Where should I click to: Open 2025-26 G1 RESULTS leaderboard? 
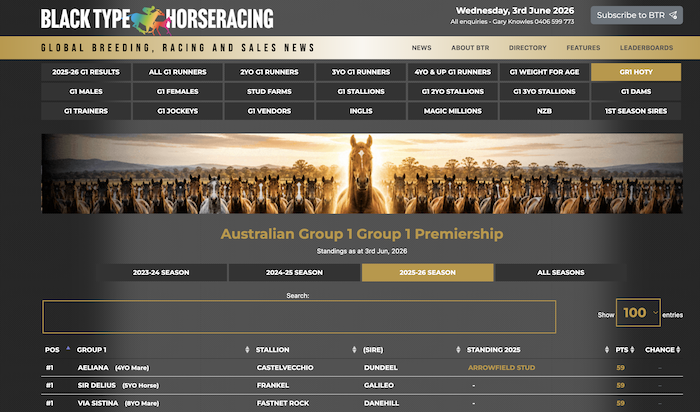pyautogui.click(x=86, y=72)
